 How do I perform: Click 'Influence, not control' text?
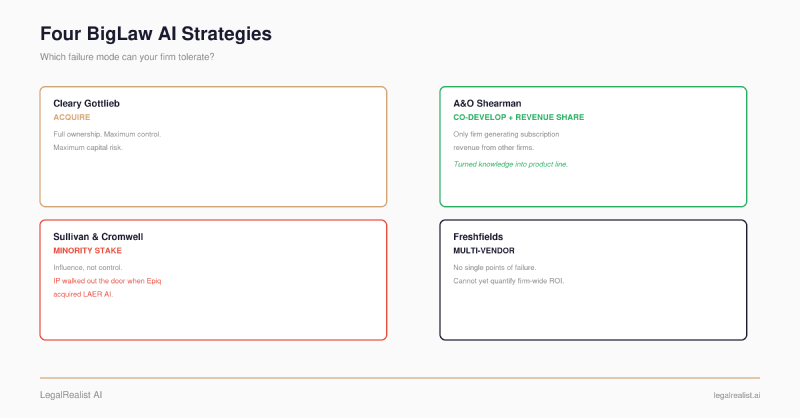pyautogui.click(x=88, y=267)
